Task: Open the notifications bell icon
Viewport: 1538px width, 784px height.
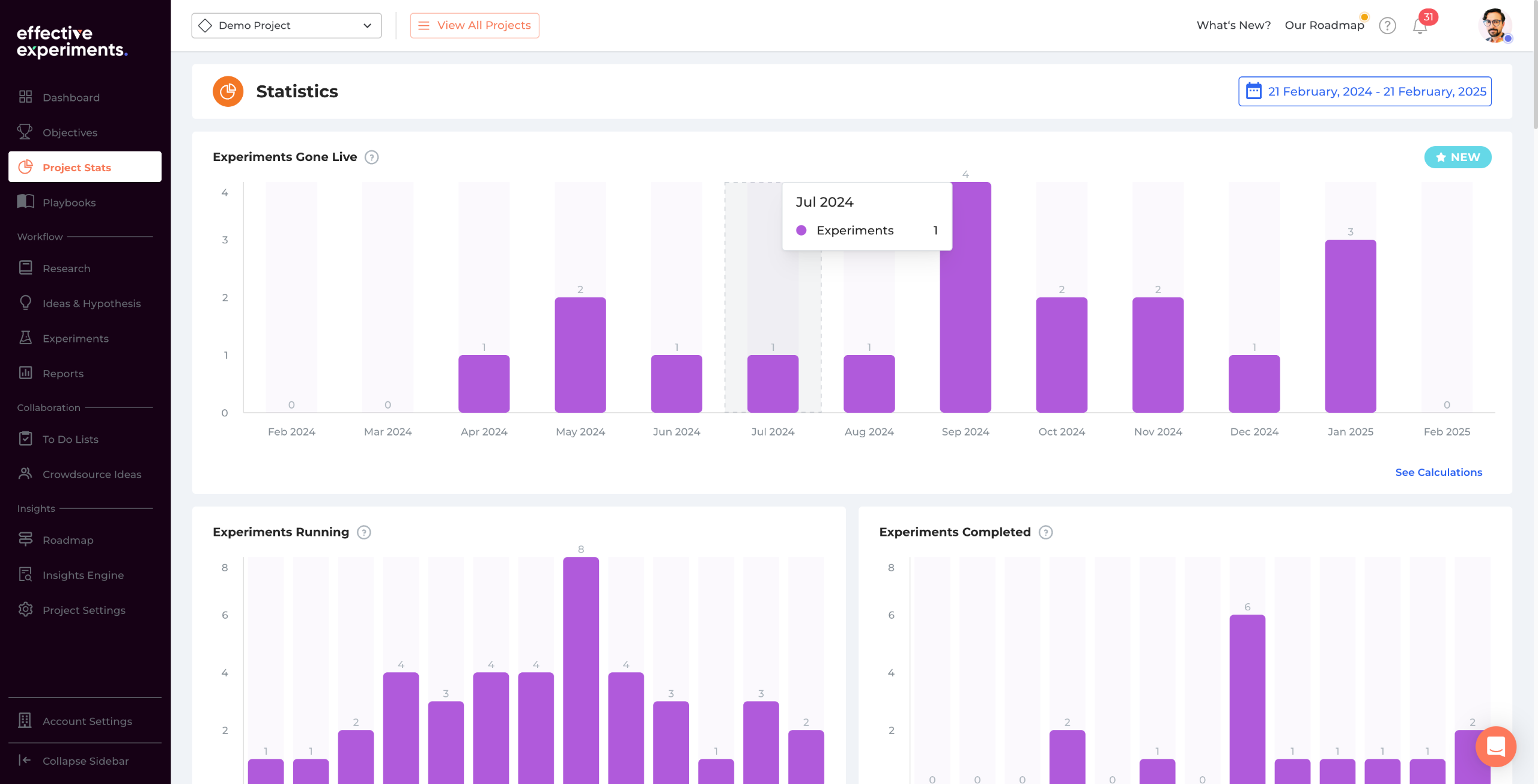Action: (x=1420, y=26)
